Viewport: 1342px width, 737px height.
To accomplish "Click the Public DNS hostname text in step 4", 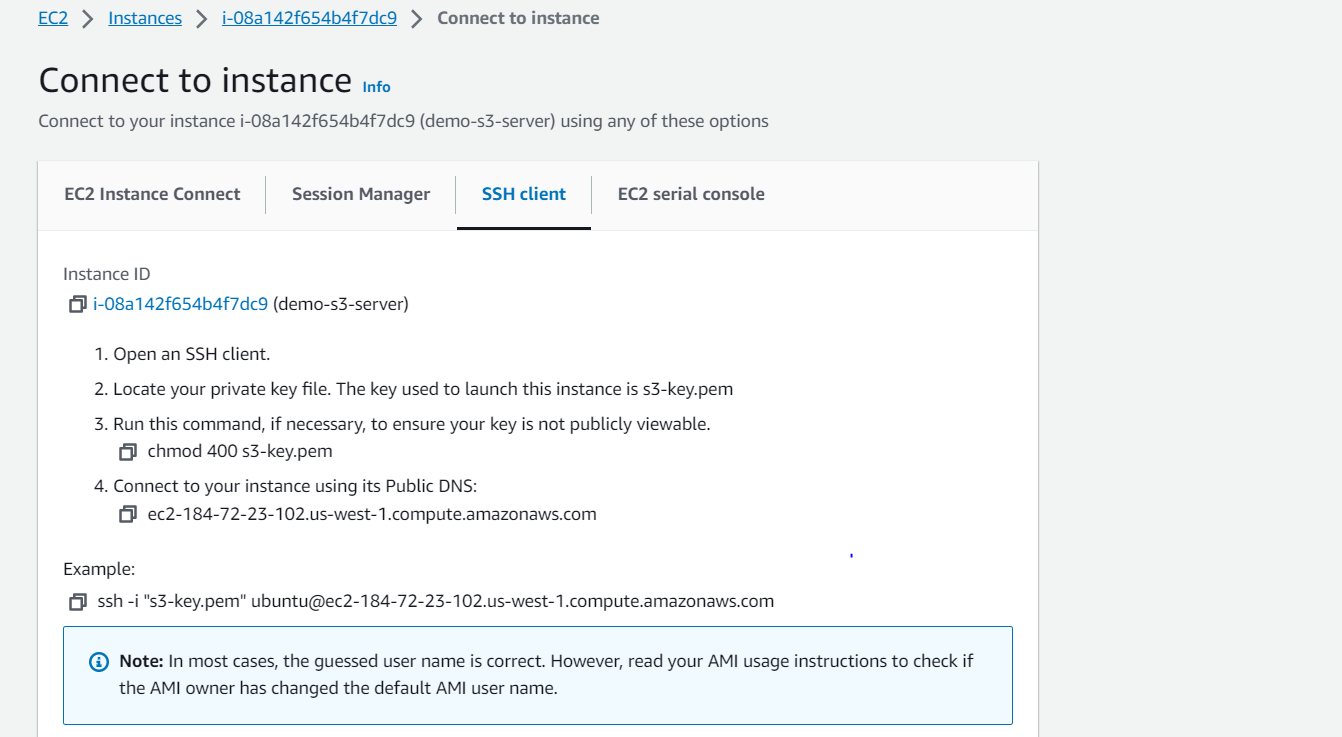I will pyautogui.click(x=372, y=515).
